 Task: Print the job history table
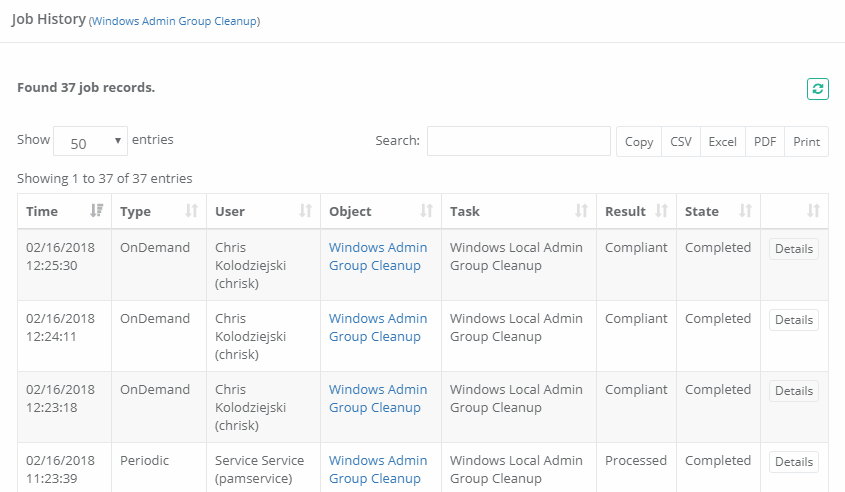click(806, 142)
